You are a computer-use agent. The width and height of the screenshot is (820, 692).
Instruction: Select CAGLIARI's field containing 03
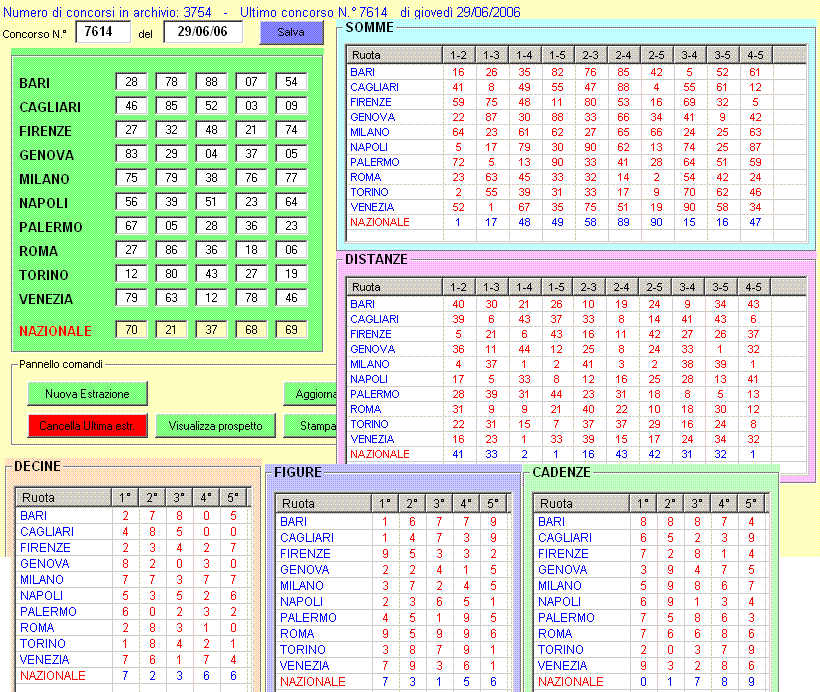tap(252, 106)
